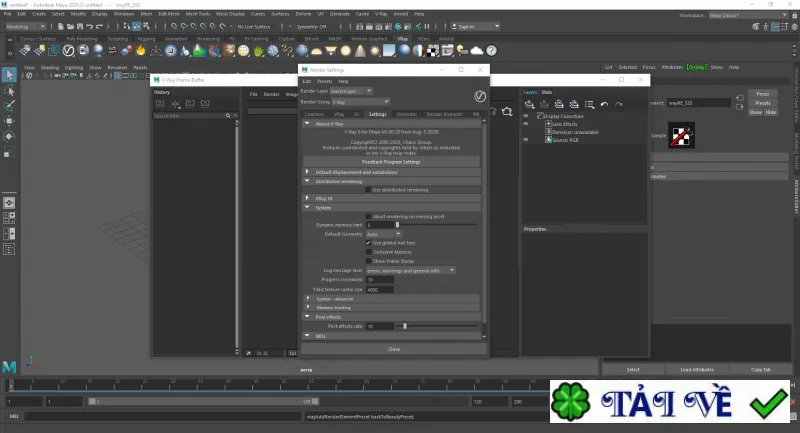Click the Open Scene folder icon
The width and height of the screenshot is (800, 433).
(x=70, y=27)
